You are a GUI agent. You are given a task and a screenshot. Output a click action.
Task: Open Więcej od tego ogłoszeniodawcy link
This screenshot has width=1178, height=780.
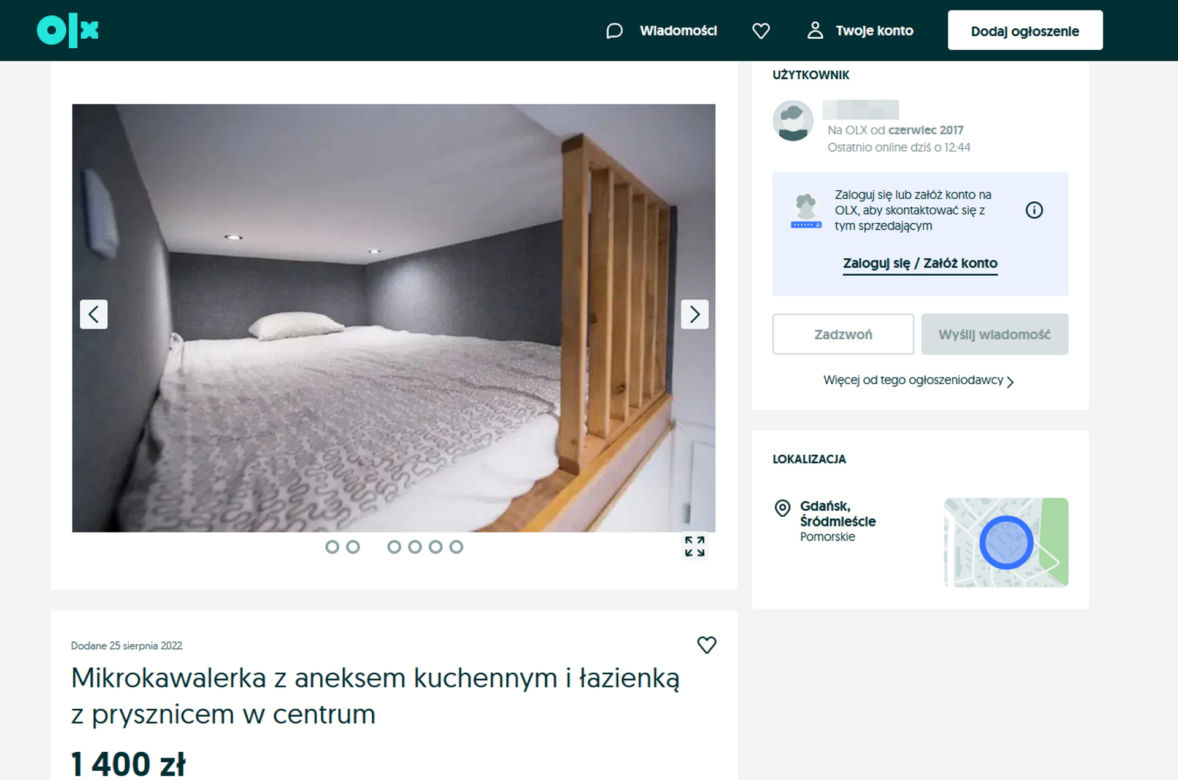point(913,380)
